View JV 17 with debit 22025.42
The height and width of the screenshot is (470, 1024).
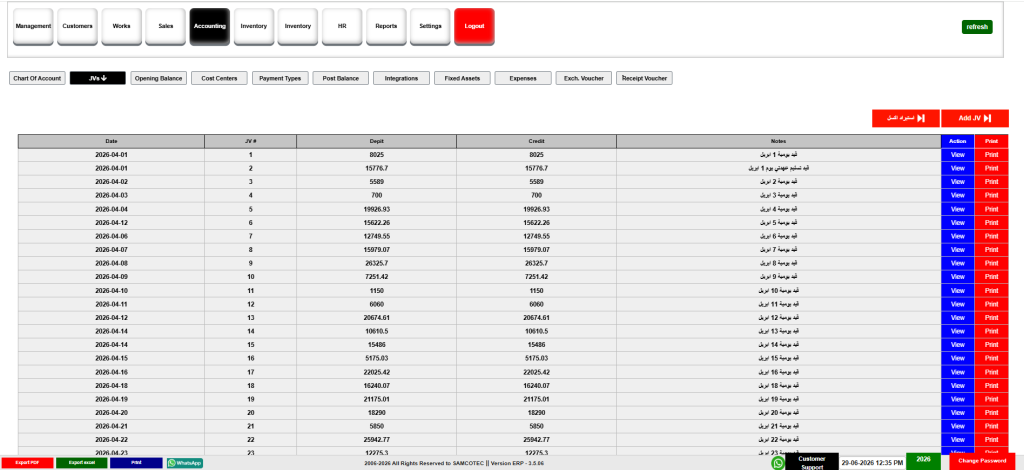[957, 371]
